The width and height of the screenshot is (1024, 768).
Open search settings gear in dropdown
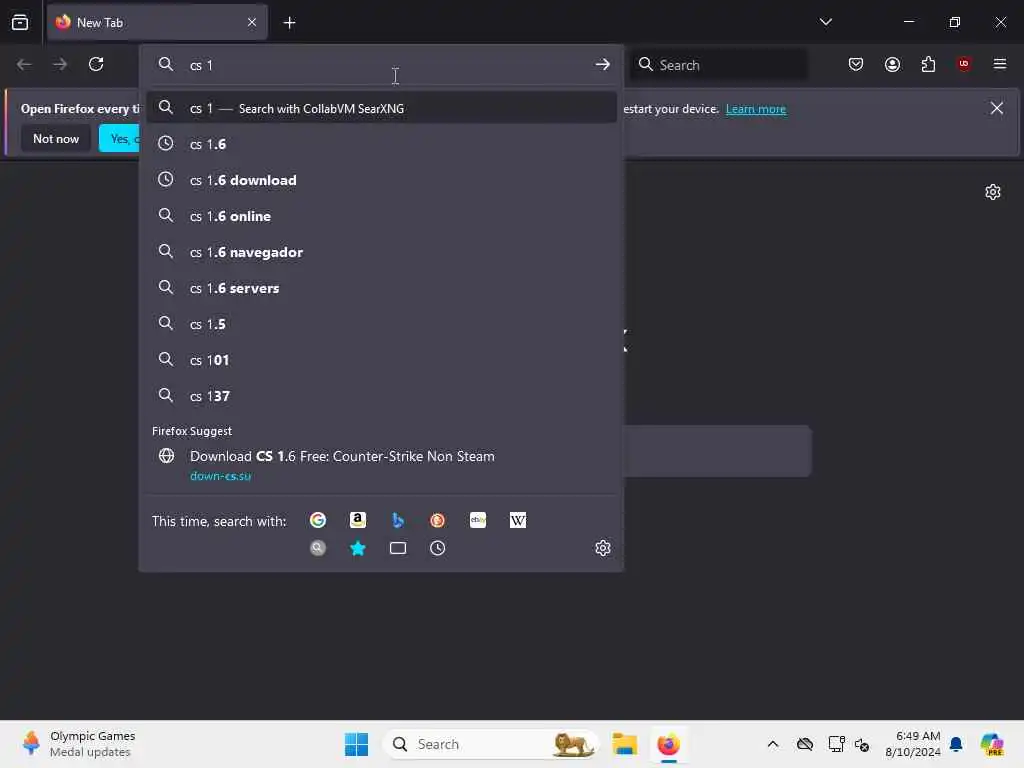point(603,548)
